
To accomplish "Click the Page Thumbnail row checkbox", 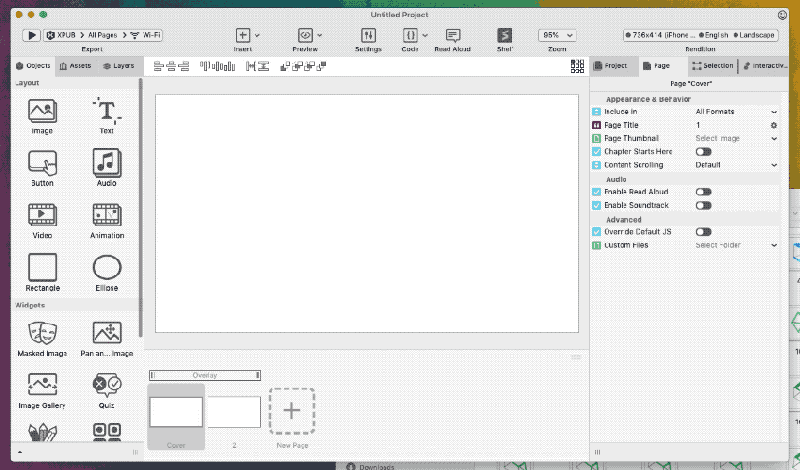I will [x=596, y=138].
